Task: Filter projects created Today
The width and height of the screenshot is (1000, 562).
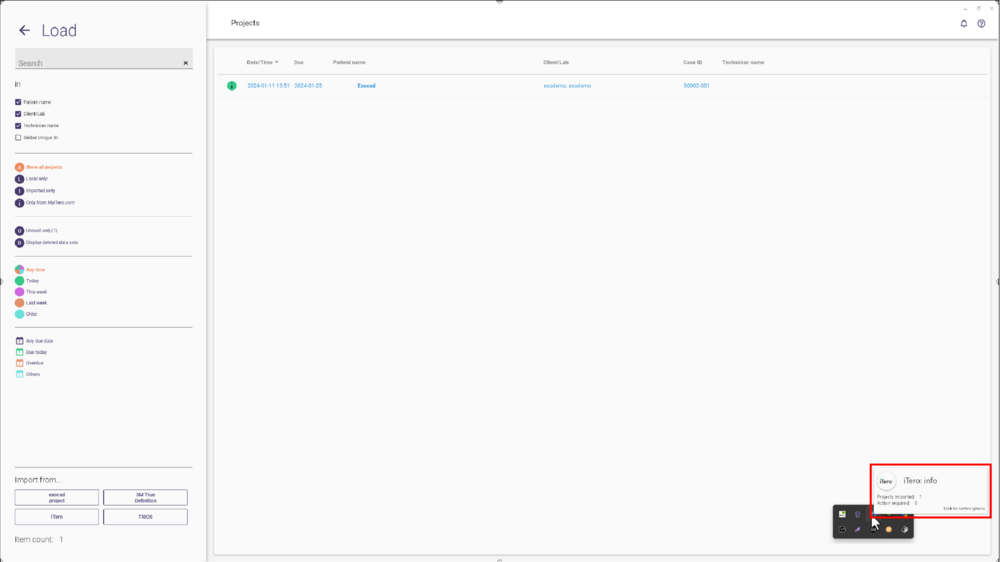Action: click(27, 281)
